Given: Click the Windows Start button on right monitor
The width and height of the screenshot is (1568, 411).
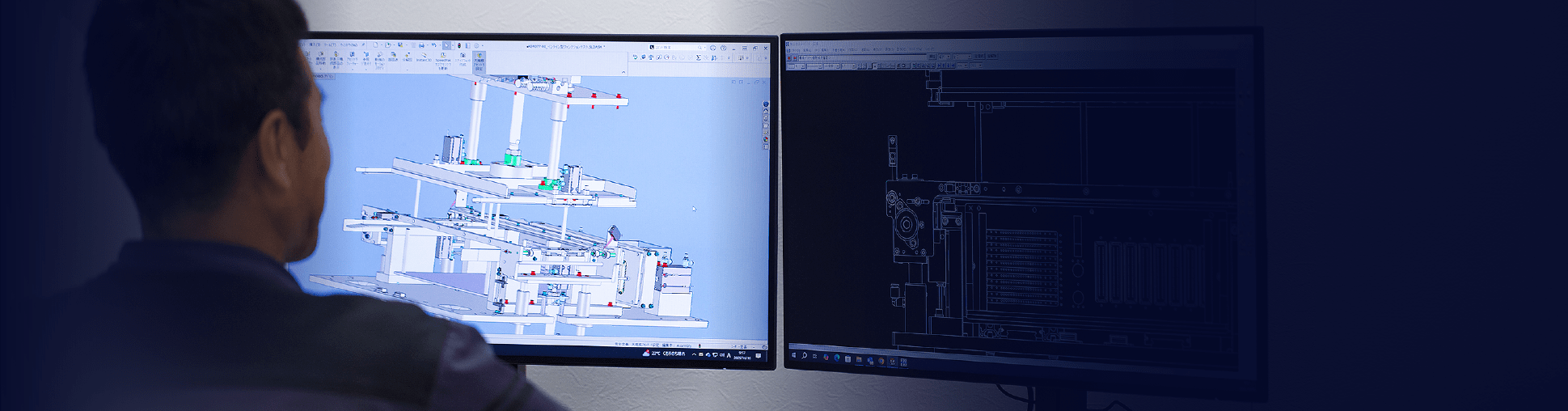Looking at the screenshot, I should tap(793, 355).
